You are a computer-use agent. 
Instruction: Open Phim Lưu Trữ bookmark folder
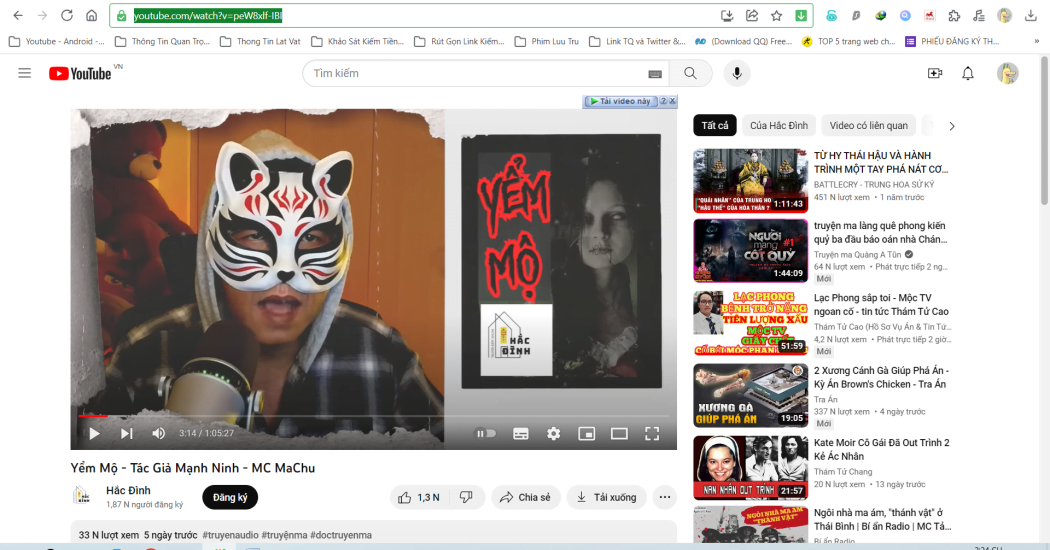(546, 42)
